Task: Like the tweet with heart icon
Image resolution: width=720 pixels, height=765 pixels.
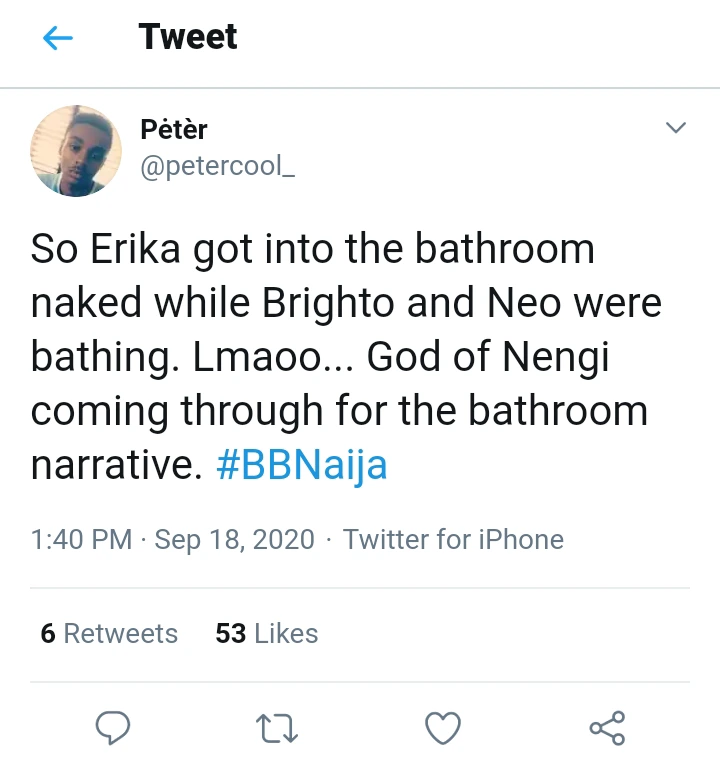Action: point(443,728)
